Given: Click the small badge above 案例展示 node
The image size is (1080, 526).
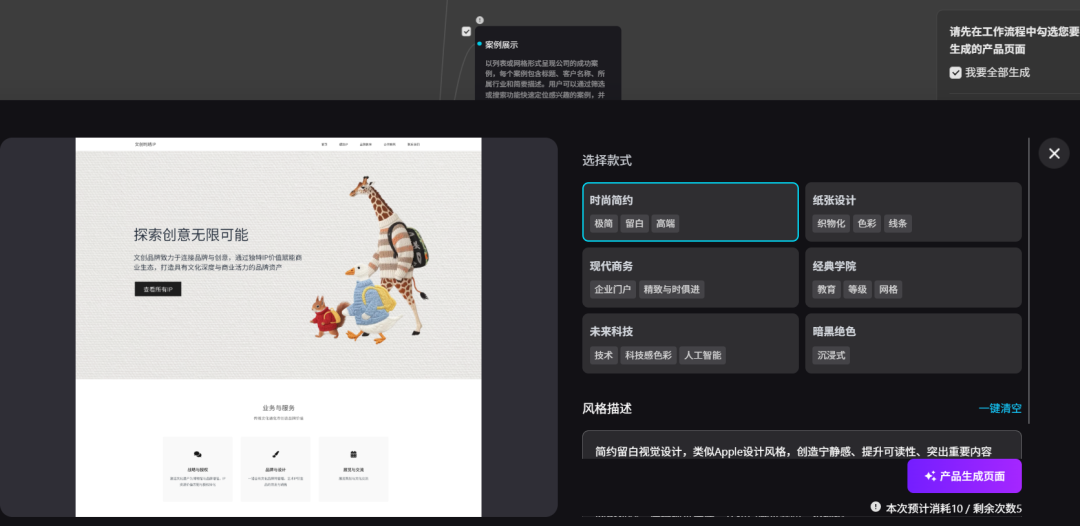Looking at the screenshot, I should 479,20.
